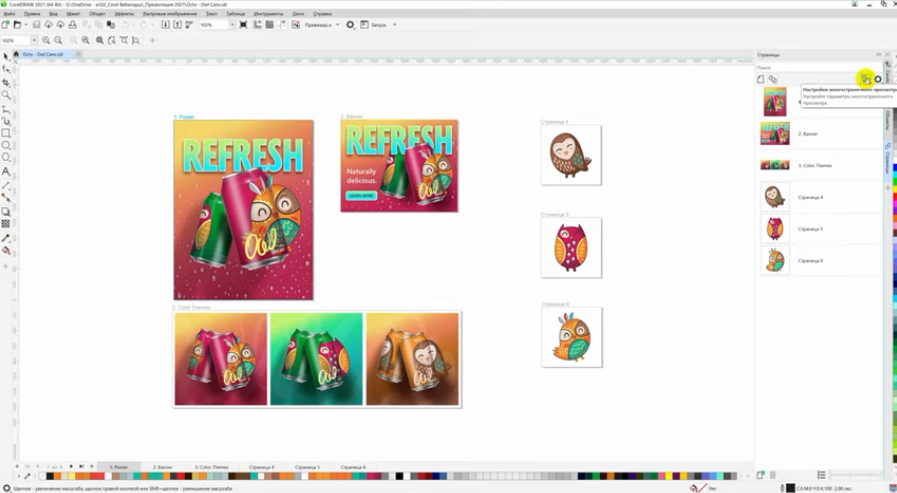Click the Print icon in toolbar
The width and height of the screenshot is (897, 493).
(x=72, y=25)
